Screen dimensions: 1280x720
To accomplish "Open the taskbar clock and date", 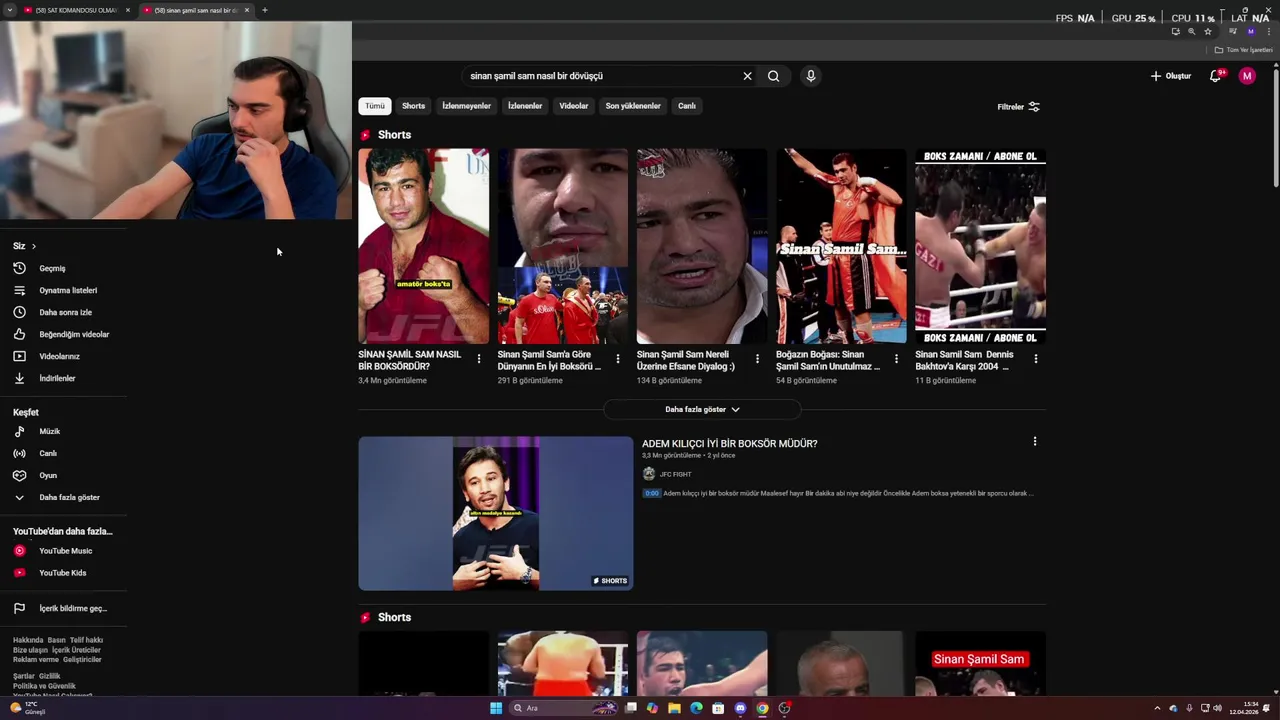I will click(1244, 708).
